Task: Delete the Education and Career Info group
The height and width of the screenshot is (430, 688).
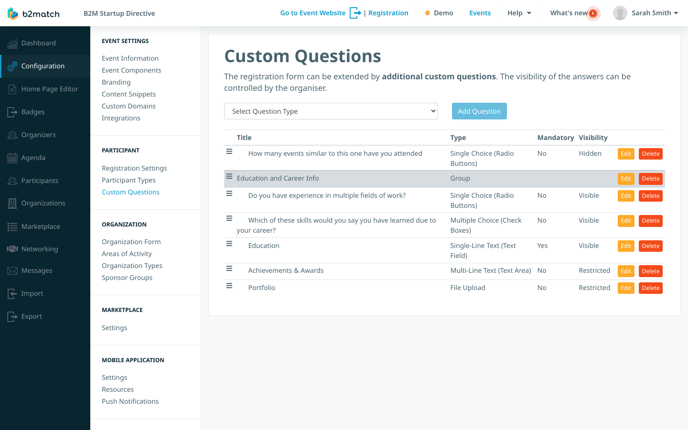Action: (x=650, y=179)
